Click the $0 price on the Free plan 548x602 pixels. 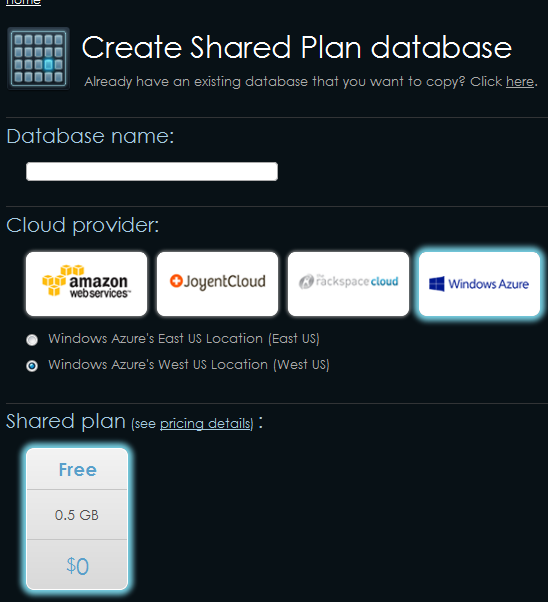(x=77, y=565)
